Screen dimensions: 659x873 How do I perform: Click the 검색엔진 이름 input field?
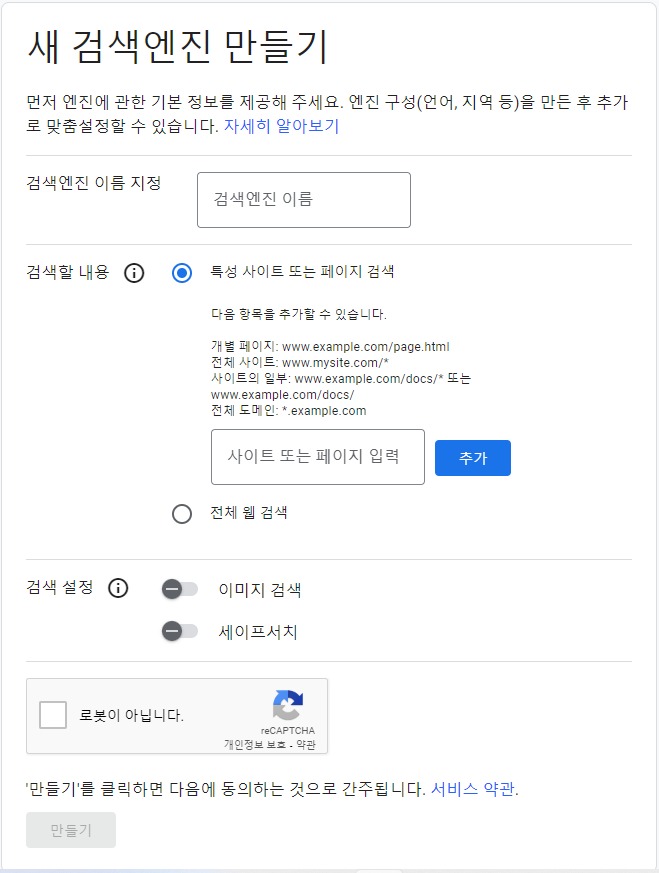click(304, 200)
